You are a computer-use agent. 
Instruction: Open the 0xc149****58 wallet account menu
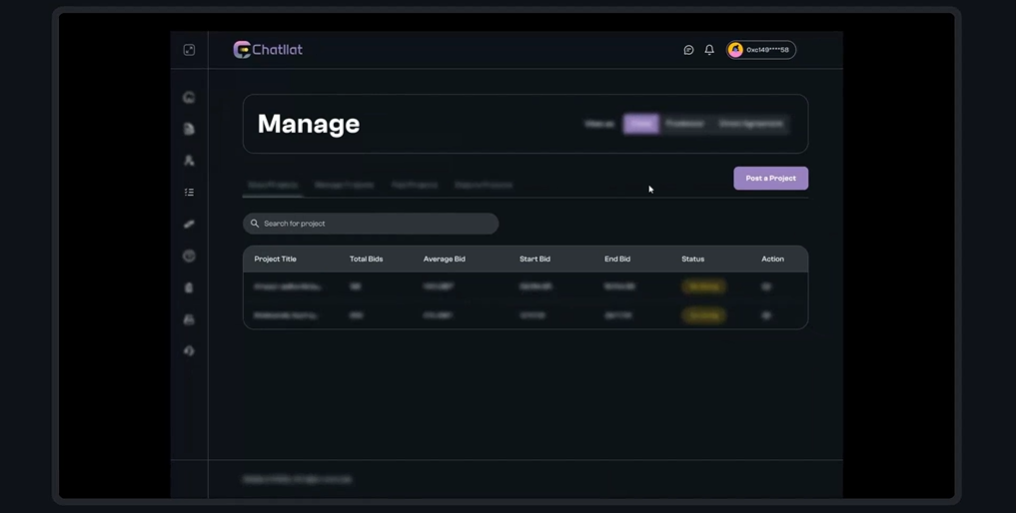click(761, 50)
